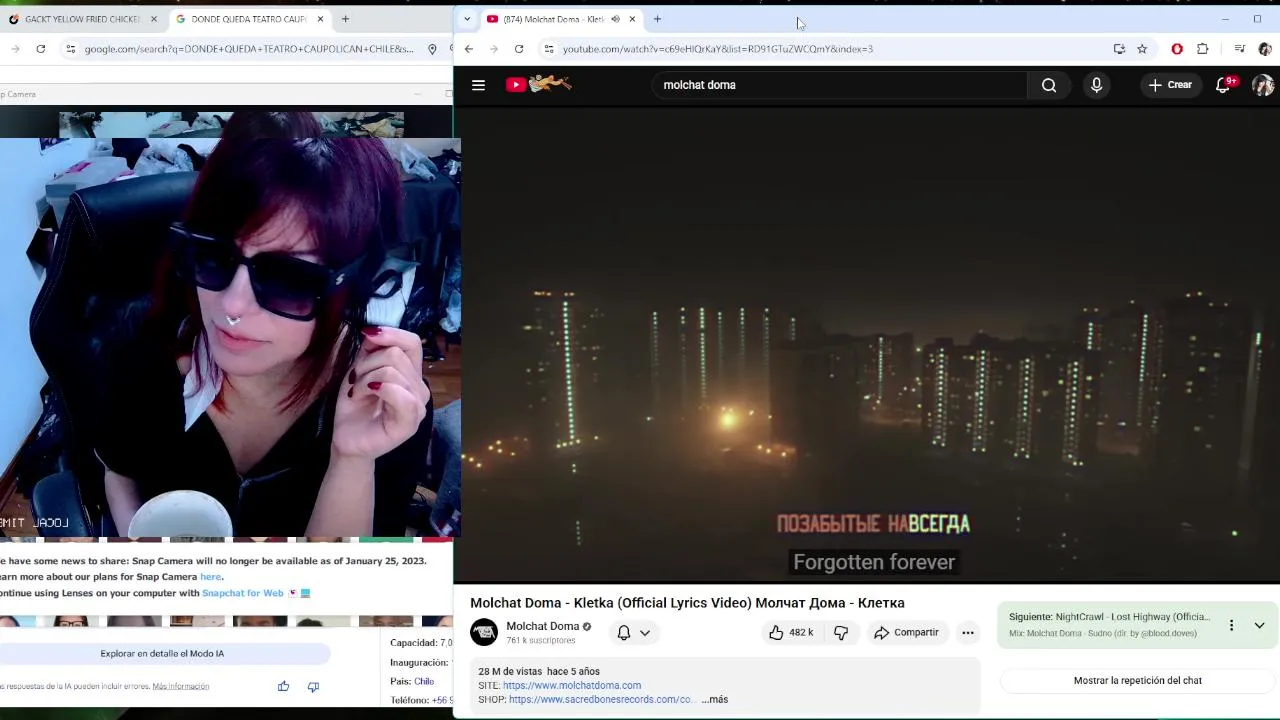
Task: Like the video with 482 k thumbs up
Action: click(x=790, y=632)
